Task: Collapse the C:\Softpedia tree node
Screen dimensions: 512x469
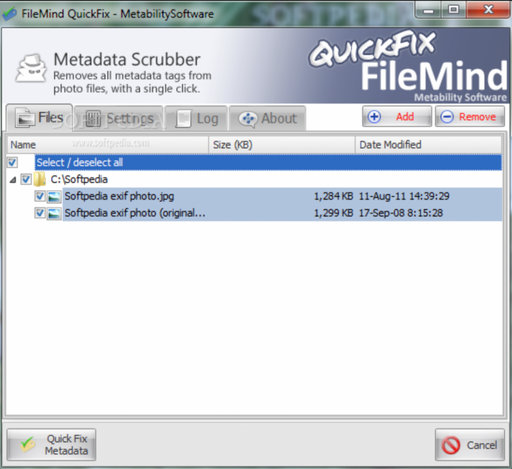Action: (x=13, y=180)
